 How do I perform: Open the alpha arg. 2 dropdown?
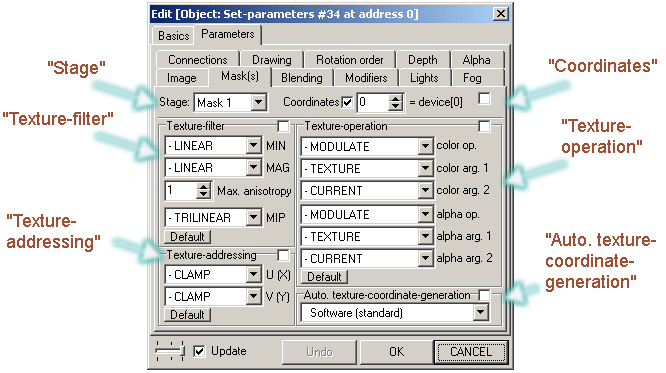point(367,259)
